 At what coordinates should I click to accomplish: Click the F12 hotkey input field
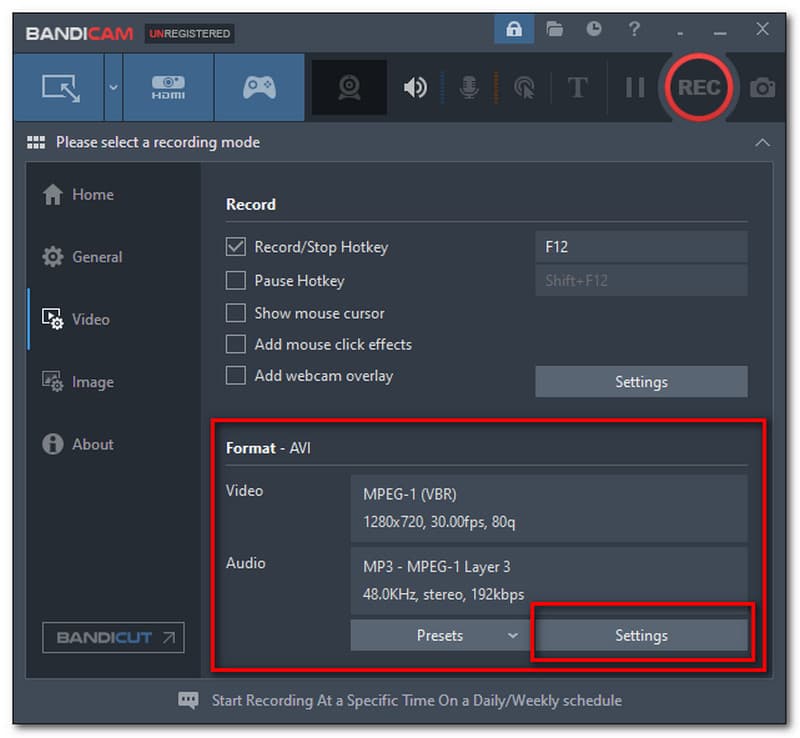tap(641, 246)
